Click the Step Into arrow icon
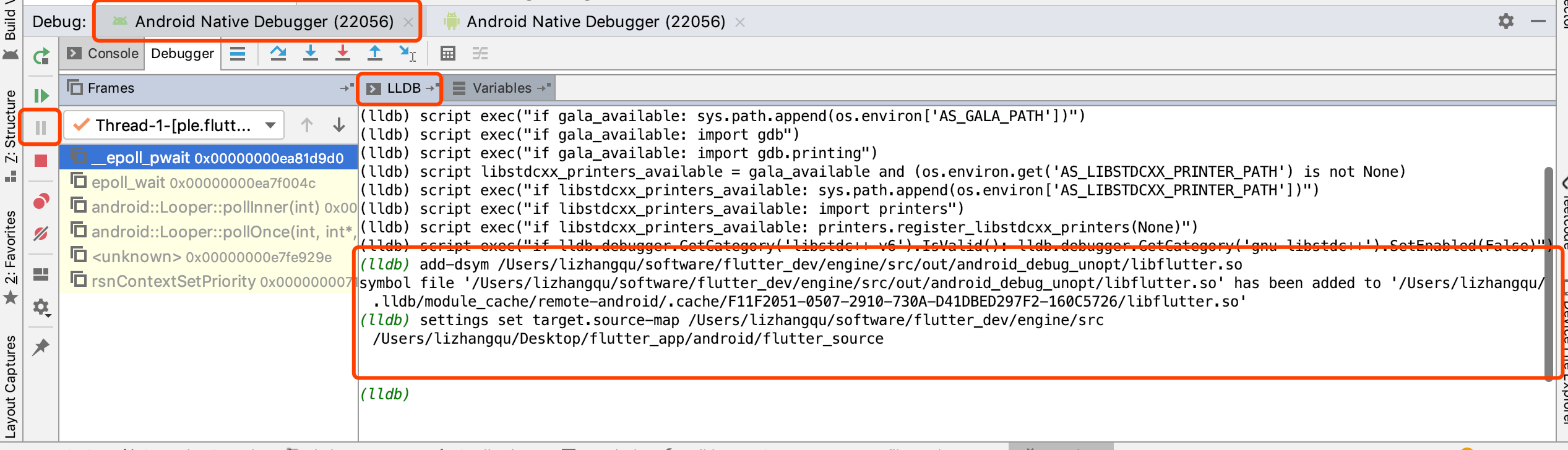This screenshot has width=1568, height=450. [311, 54]
